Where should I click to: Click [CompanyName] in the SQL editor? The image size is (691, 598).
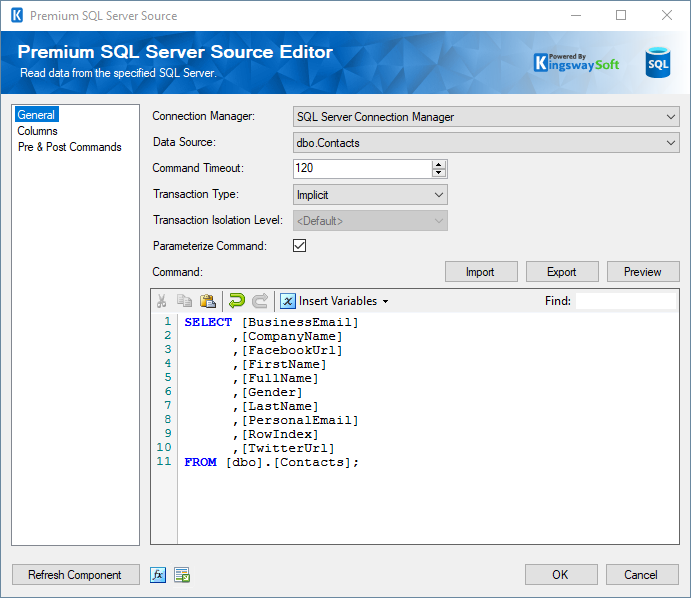coord(292,337)
